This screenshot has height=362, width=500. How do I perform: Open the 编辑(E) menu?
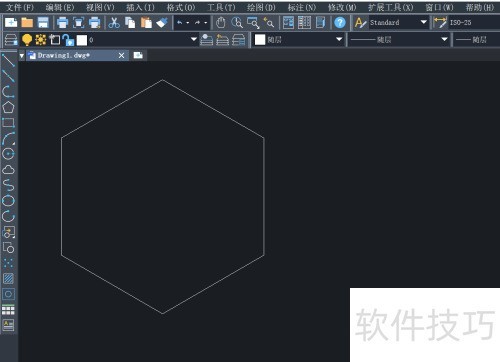[x=60, y=7]
